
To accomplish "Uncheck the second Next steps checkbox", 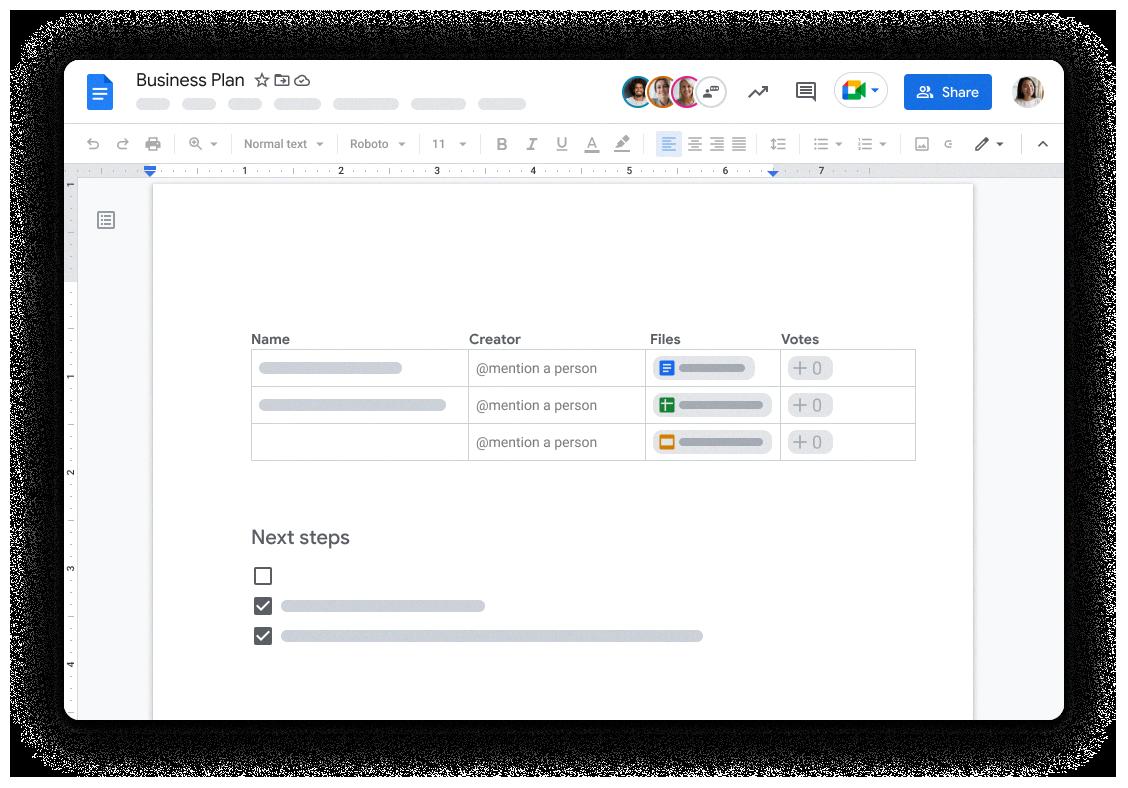I will point(263,605).
